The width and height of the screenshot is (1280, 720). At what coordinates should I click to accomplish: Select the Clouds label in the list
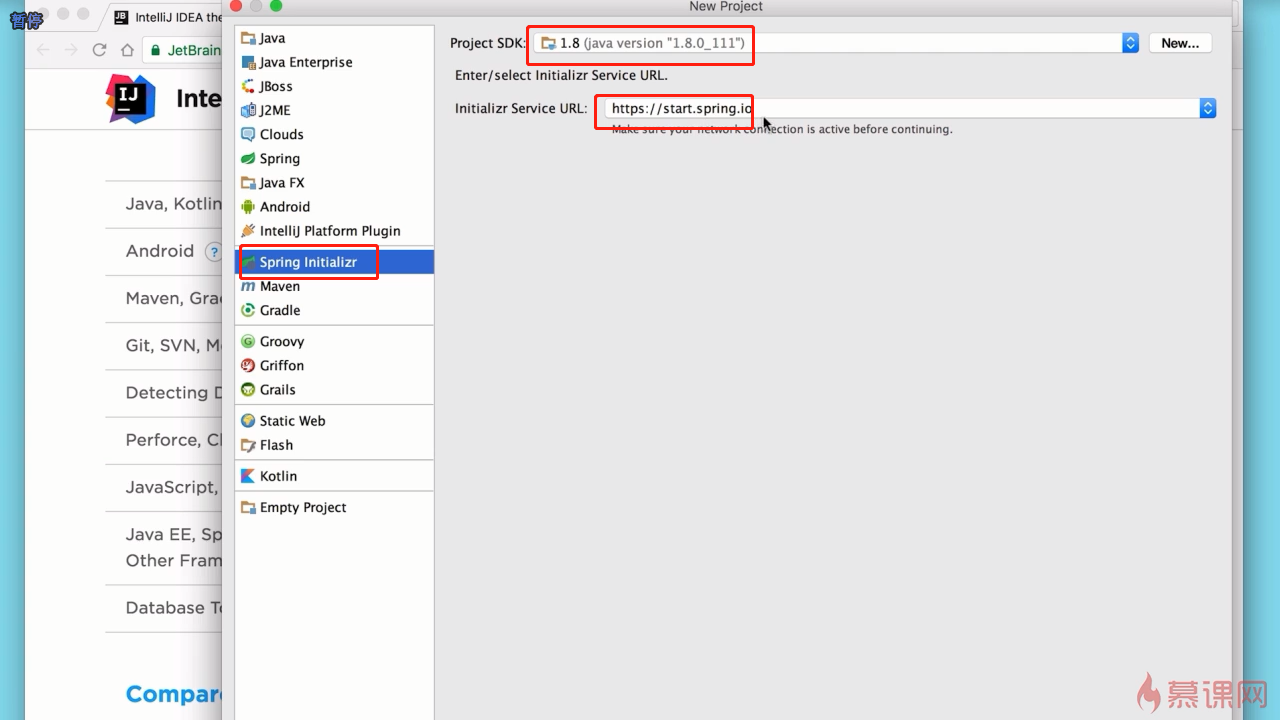point(282,134)
